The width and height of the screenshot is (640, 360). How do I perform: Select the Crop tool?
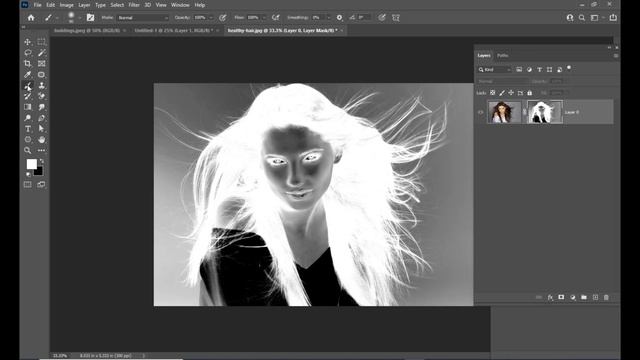click(28, 64)
